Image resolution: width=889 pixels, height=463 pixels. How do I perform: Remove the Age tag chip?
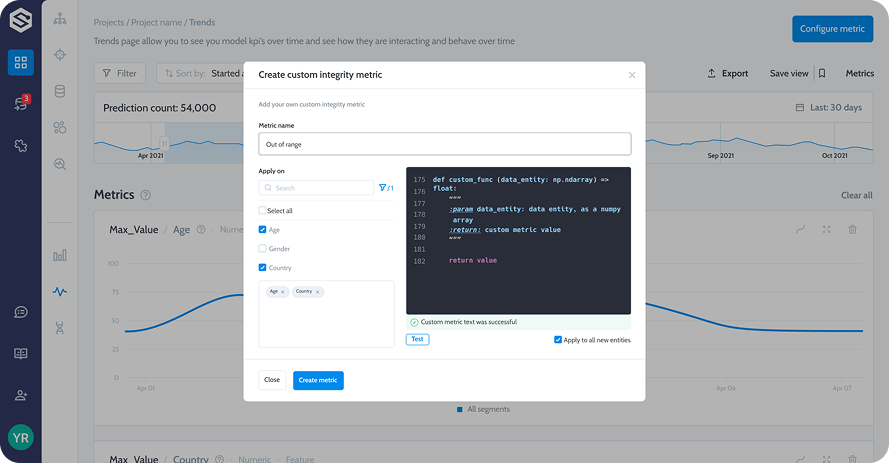[283, 292]
